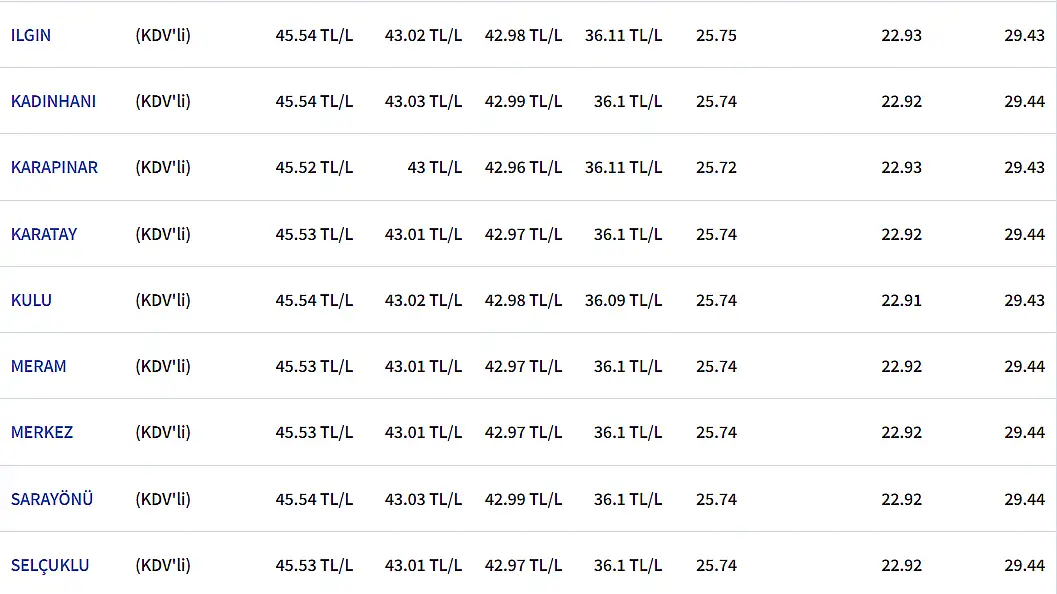Select the SELÇUKLU district link

50,565
